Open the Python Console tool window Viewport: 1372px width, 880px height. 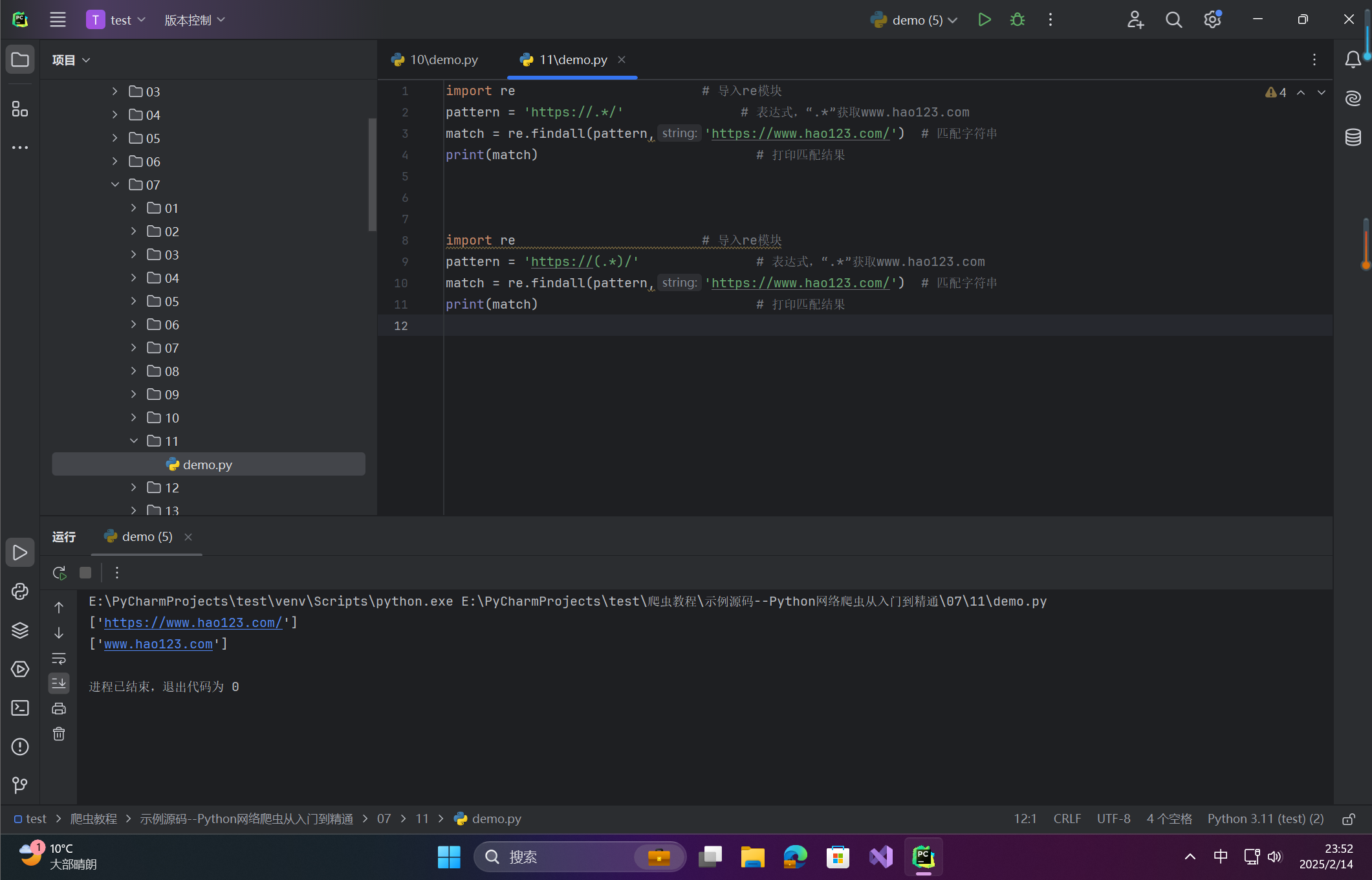pyautogui.click(x=20, y=591)
